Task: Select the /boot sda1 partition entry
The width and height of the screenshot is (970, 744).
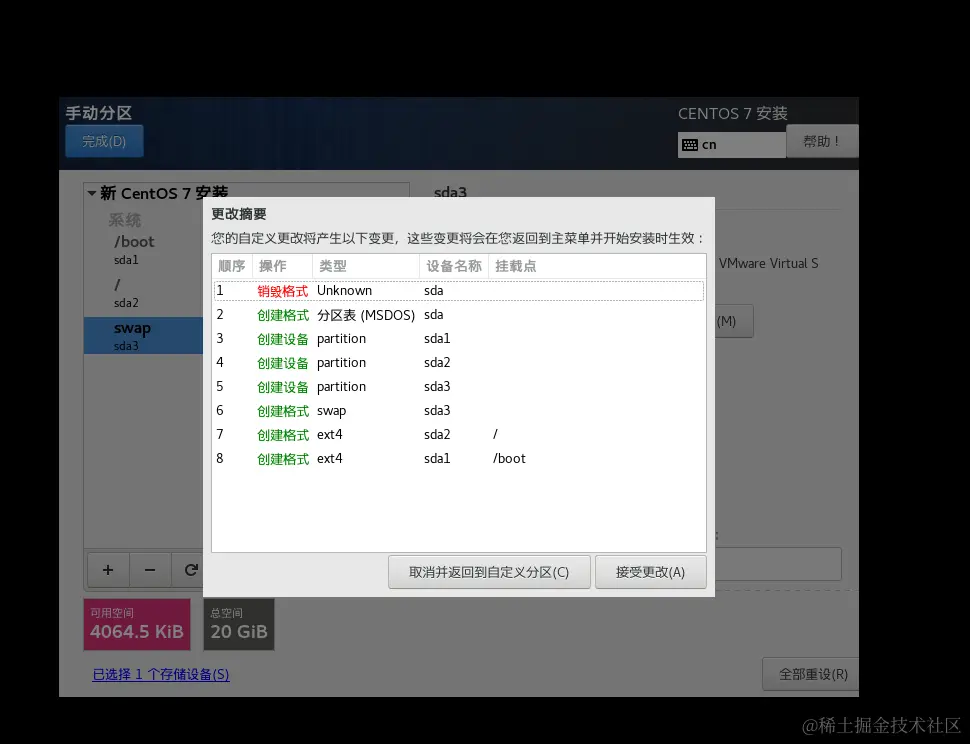Action: coord(144,250)
